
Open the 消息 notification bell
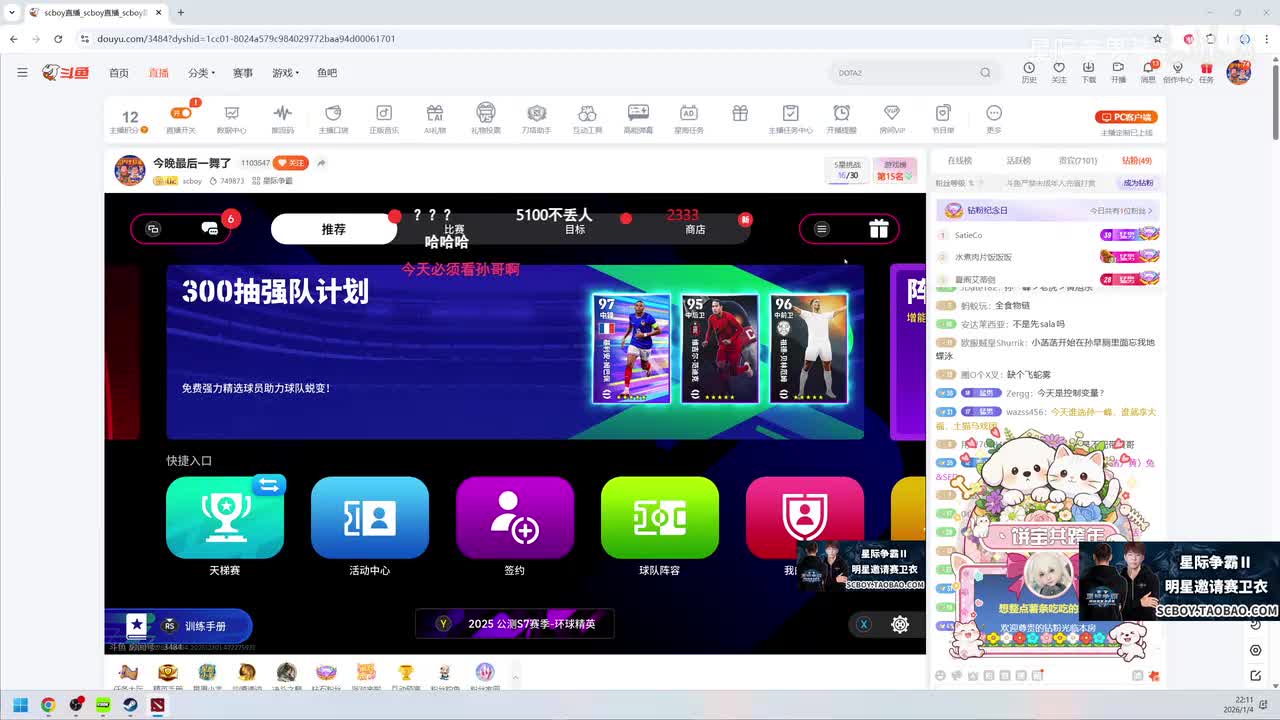click(x=1148, y=69)
